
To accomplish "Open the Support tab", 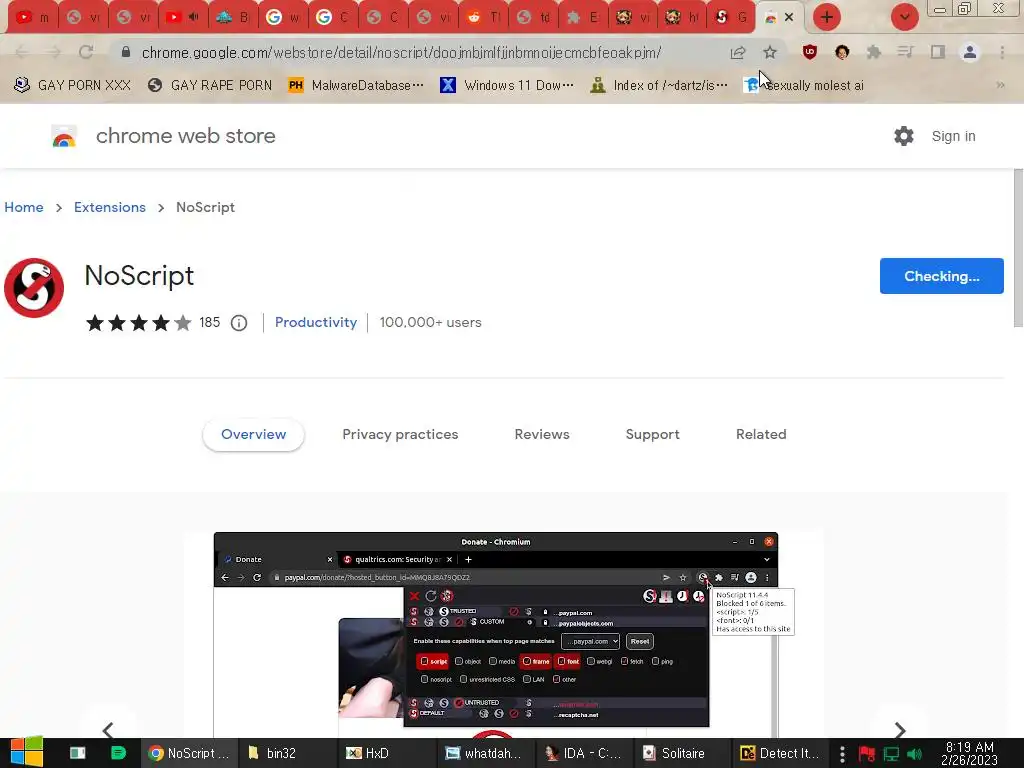I will click(x=652, y=434).
